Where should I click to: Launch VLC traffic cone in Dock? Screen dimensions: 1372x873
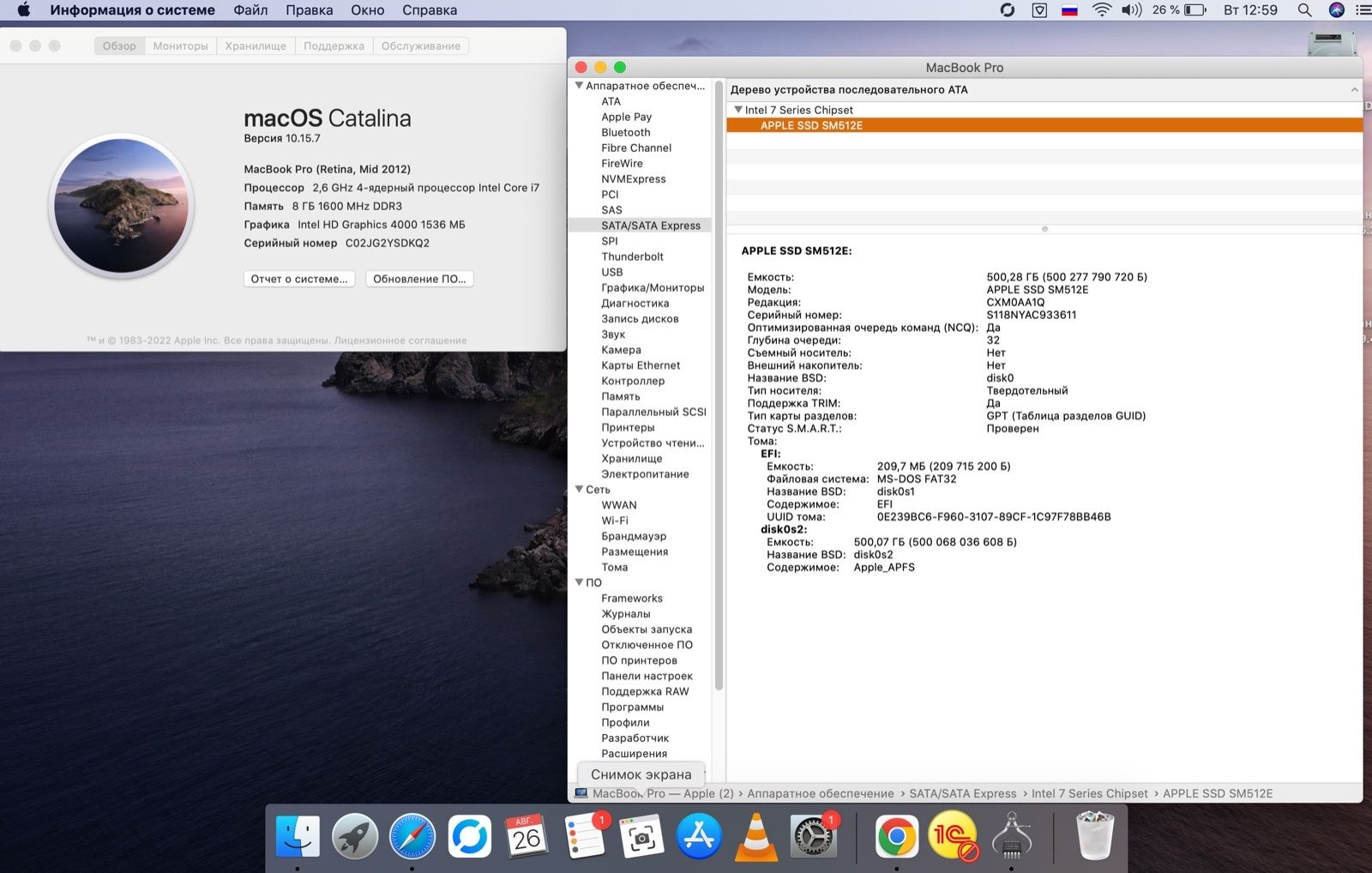pos(755,836)
